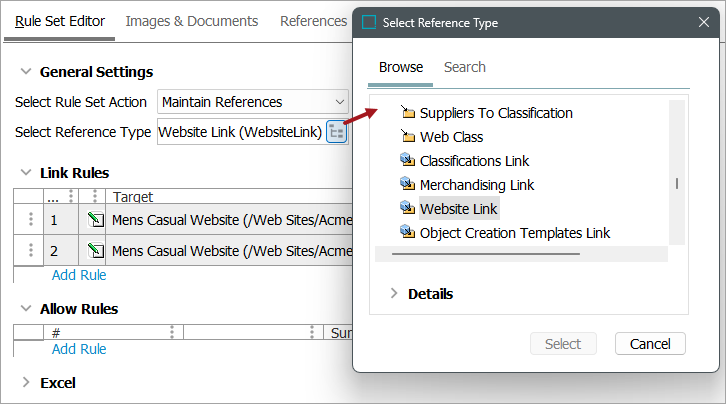
Task: Click the target icon in link rule 2
Action: pyautogui.click(x=95, y=250)
